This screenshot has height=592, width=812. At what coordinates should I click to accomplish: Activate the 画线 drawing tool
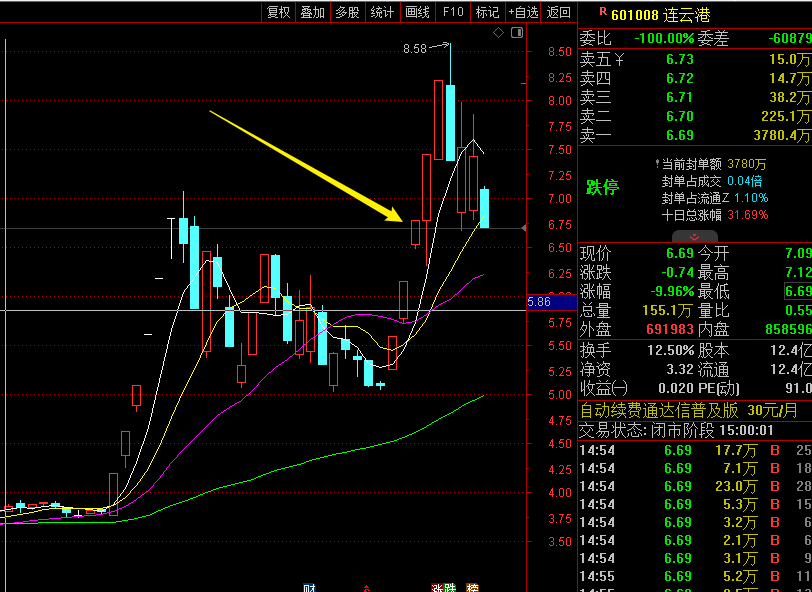tap(417, 12)
